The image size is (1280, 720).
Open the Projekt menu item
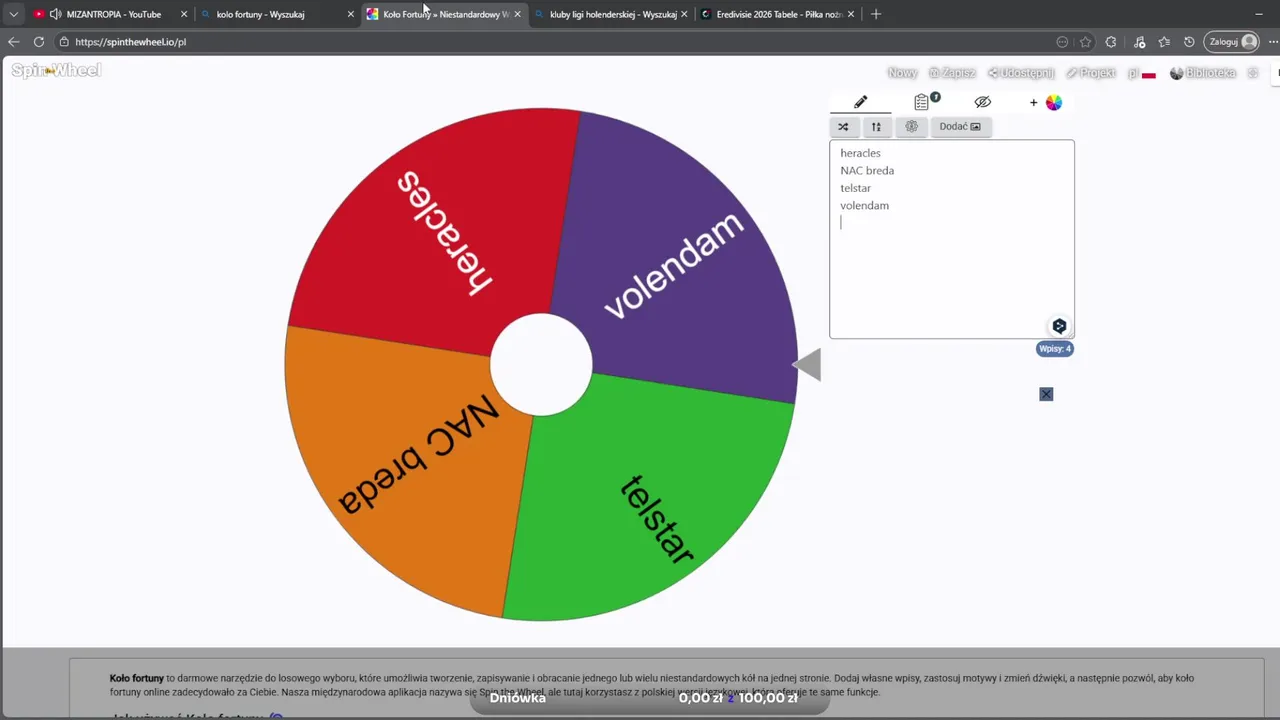pos(1091,73)
